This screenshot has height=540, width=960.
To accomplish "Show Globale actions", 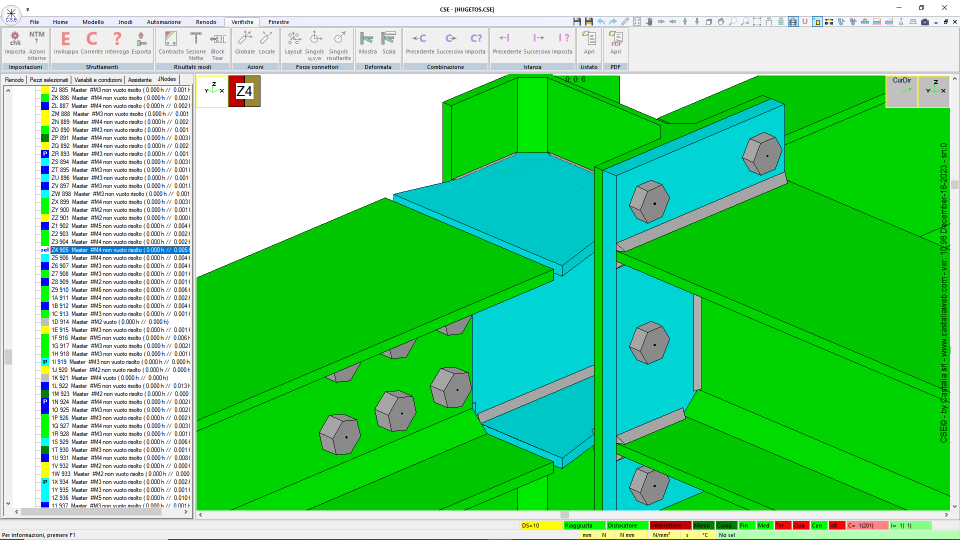I will pos(245,43).
